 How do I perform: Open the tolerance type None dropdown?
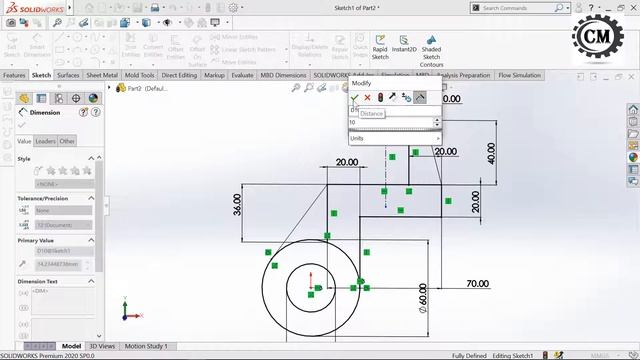coord(64,210)
